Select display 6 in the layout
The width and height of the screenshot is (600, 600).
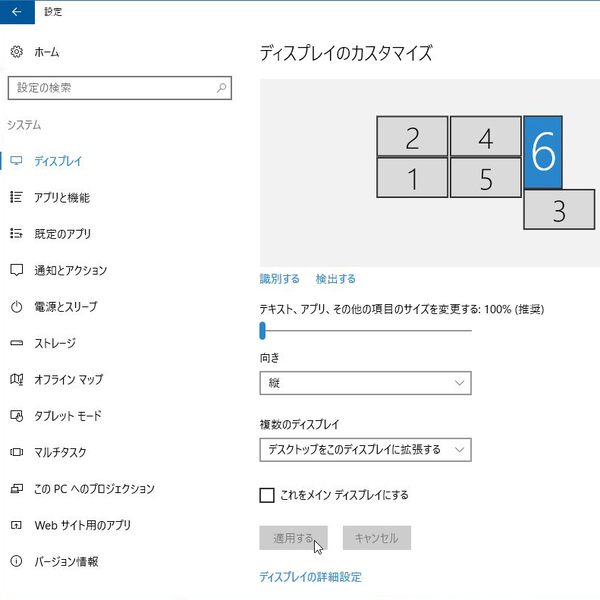pos(543,152)
